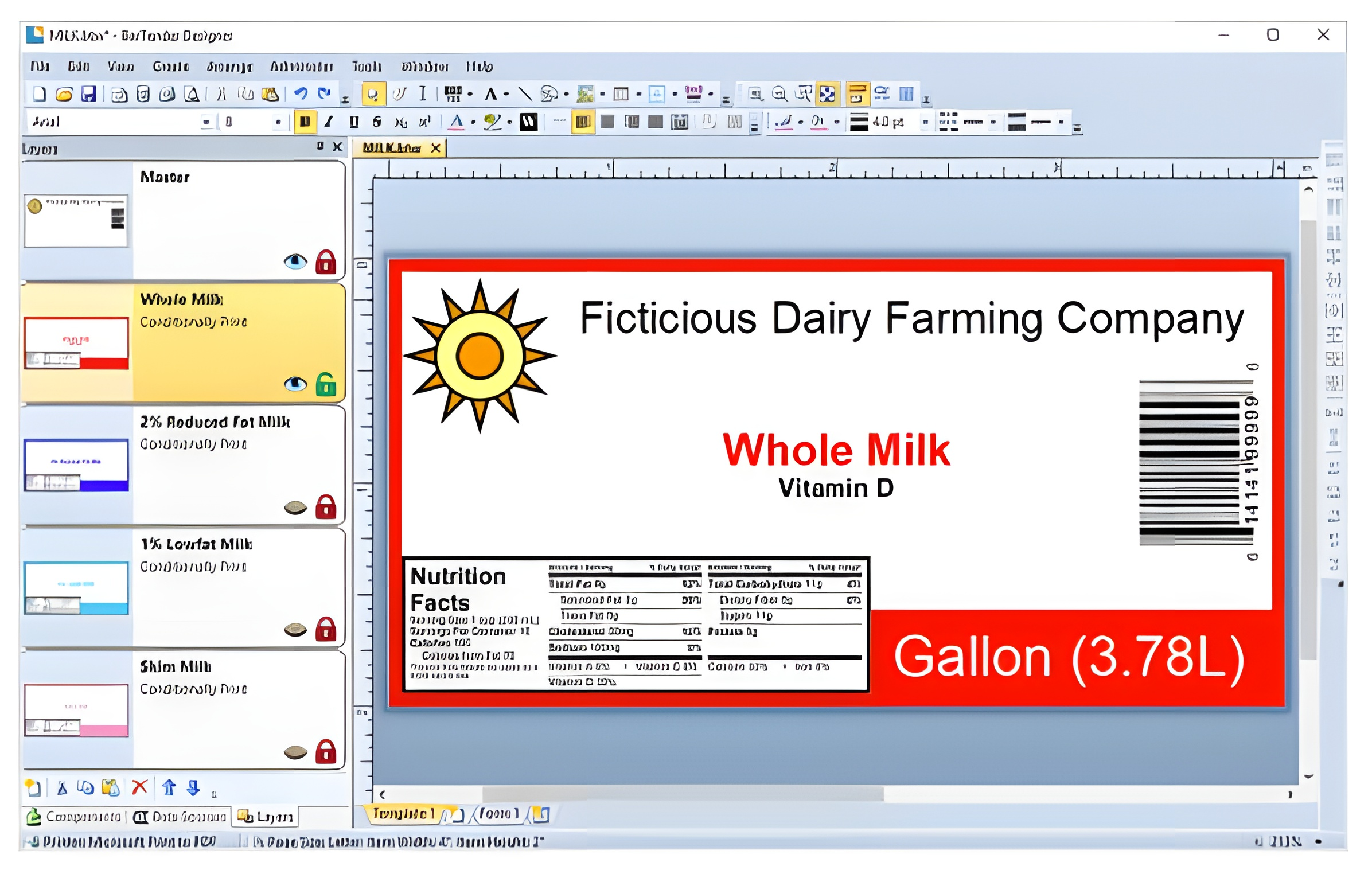1372x874 pixels.
Task: Select the Text tool icon
Action: (490, 93)
